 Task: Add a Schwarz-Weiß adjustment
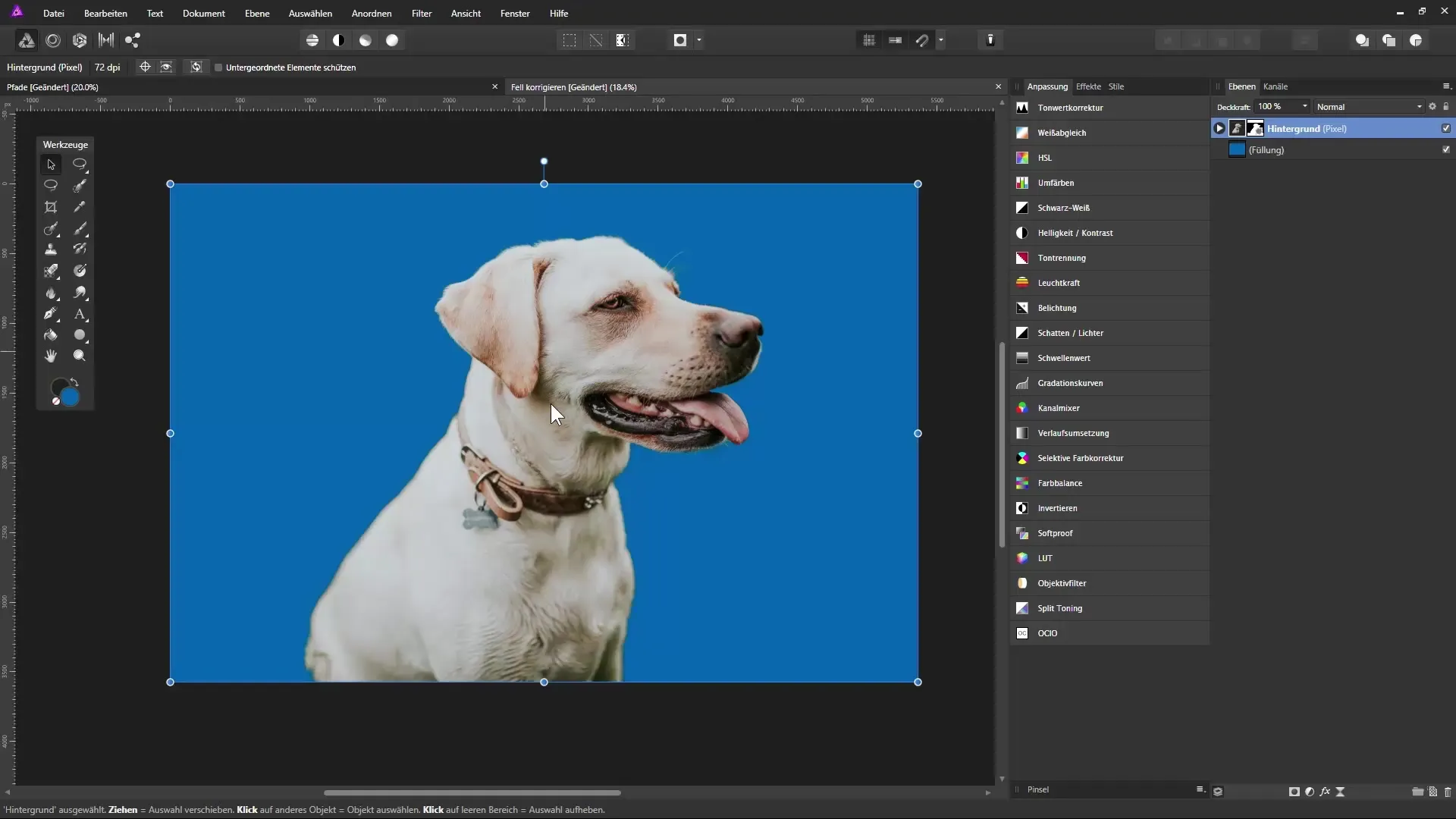pyautogui.click(x=1110, y=208)
